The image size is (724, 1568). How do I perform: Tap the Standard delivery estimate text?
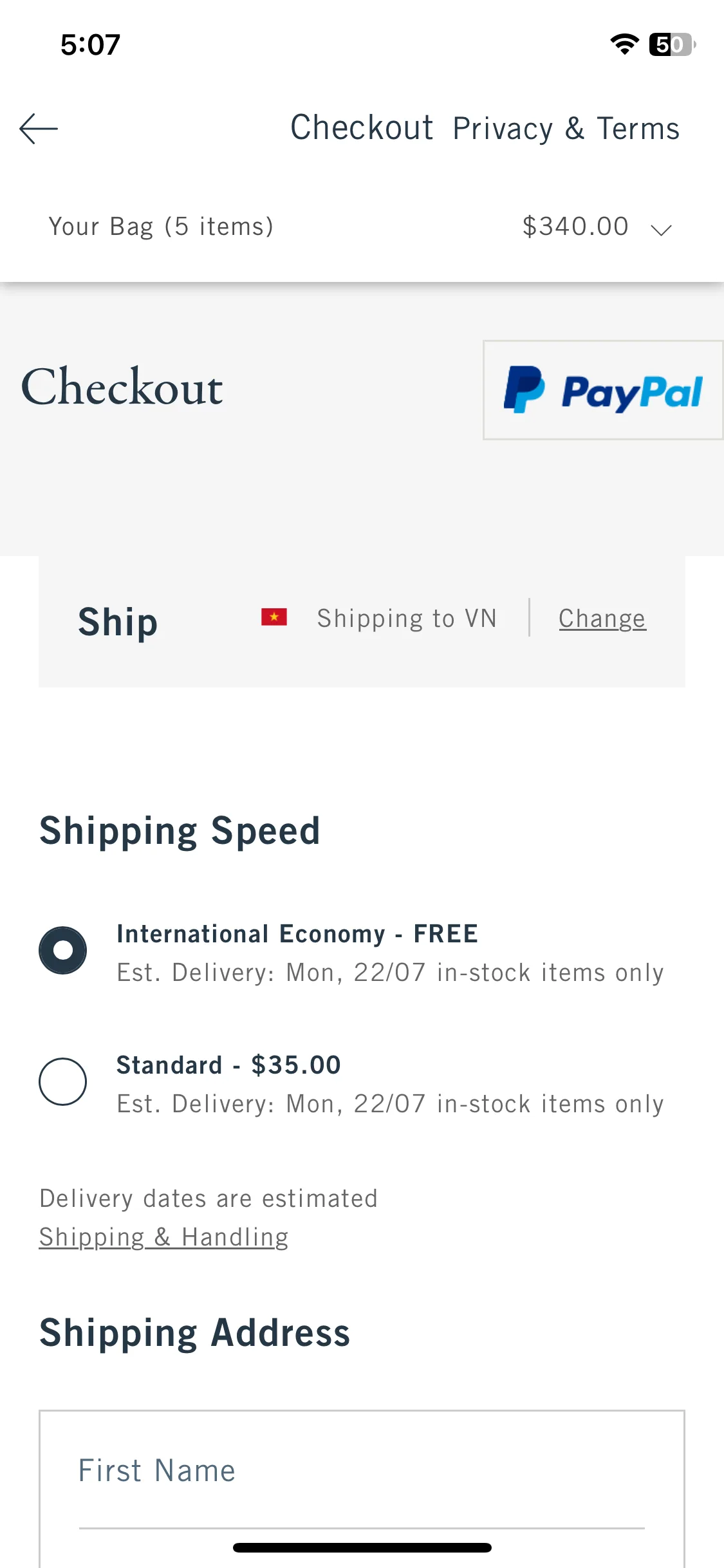390,1104
